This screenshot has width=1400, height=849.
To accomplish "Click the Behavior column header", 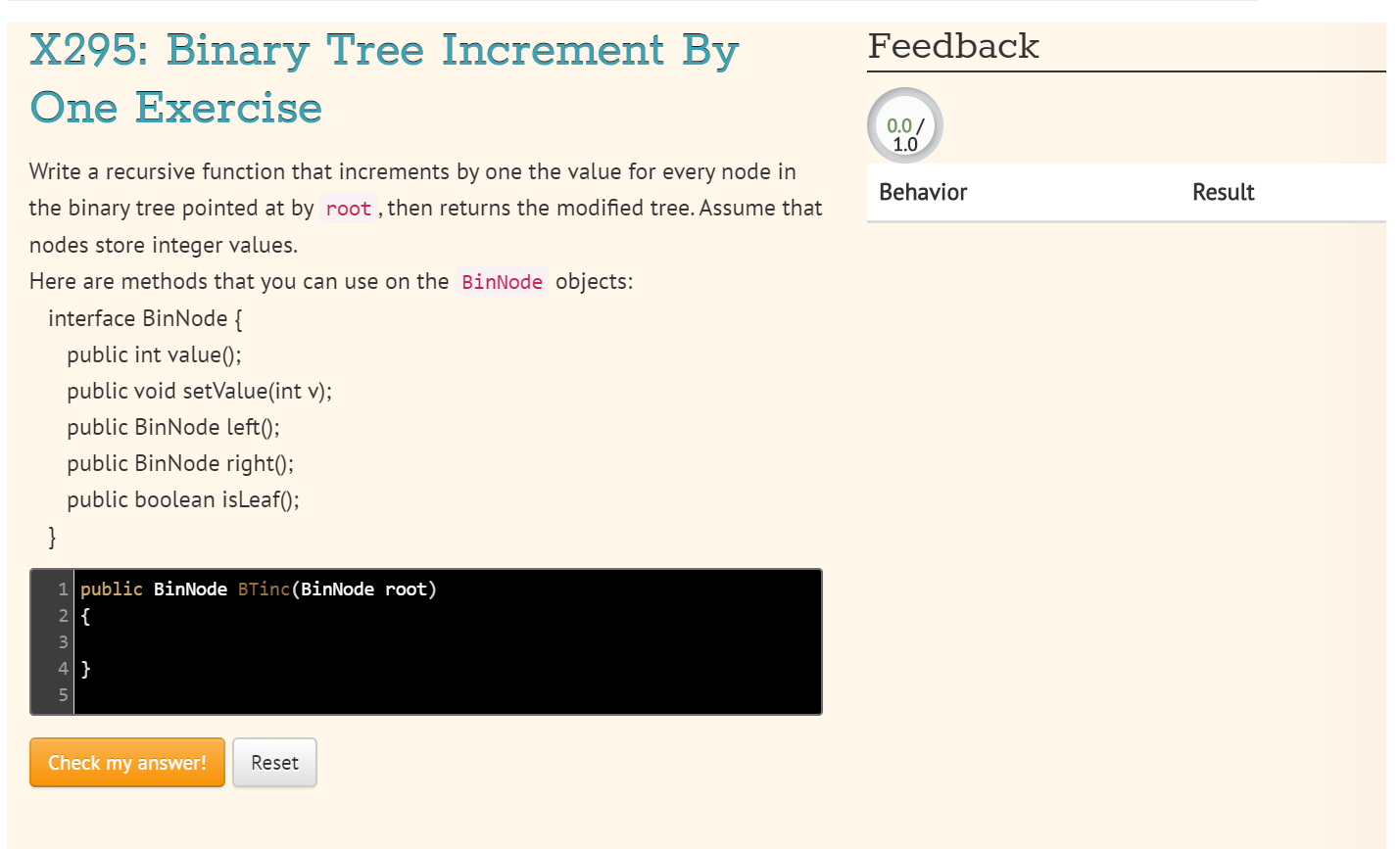I will [922, 192].
